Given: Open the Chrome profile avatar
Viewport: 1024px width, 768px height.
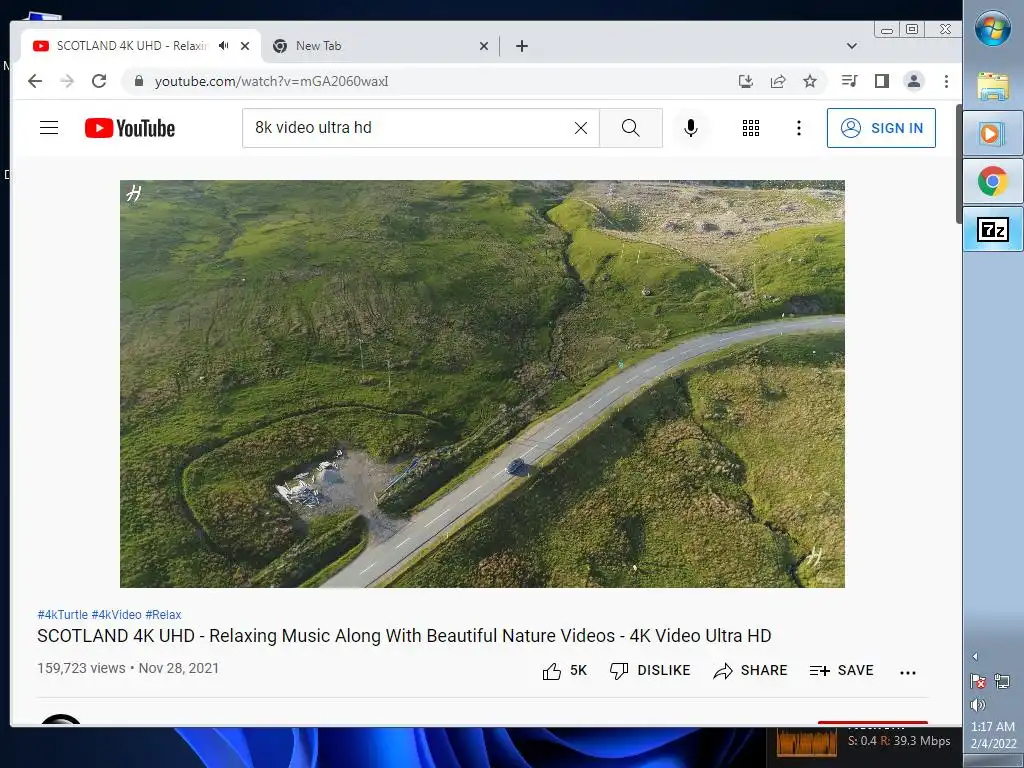Looking at the screenshot, I should [x=914, y=81].
